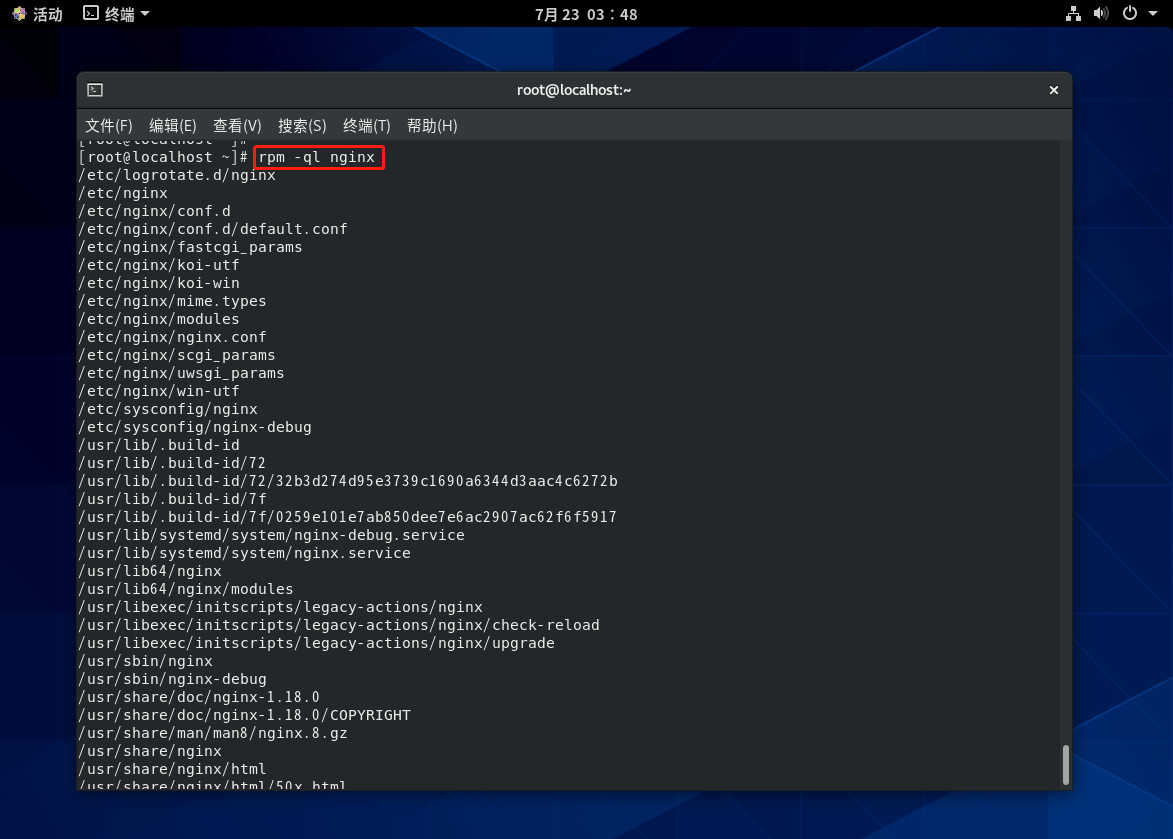The image size is (1173, 839).
Task: Close the root@localhost terminal window
Action: [1053, 90]
